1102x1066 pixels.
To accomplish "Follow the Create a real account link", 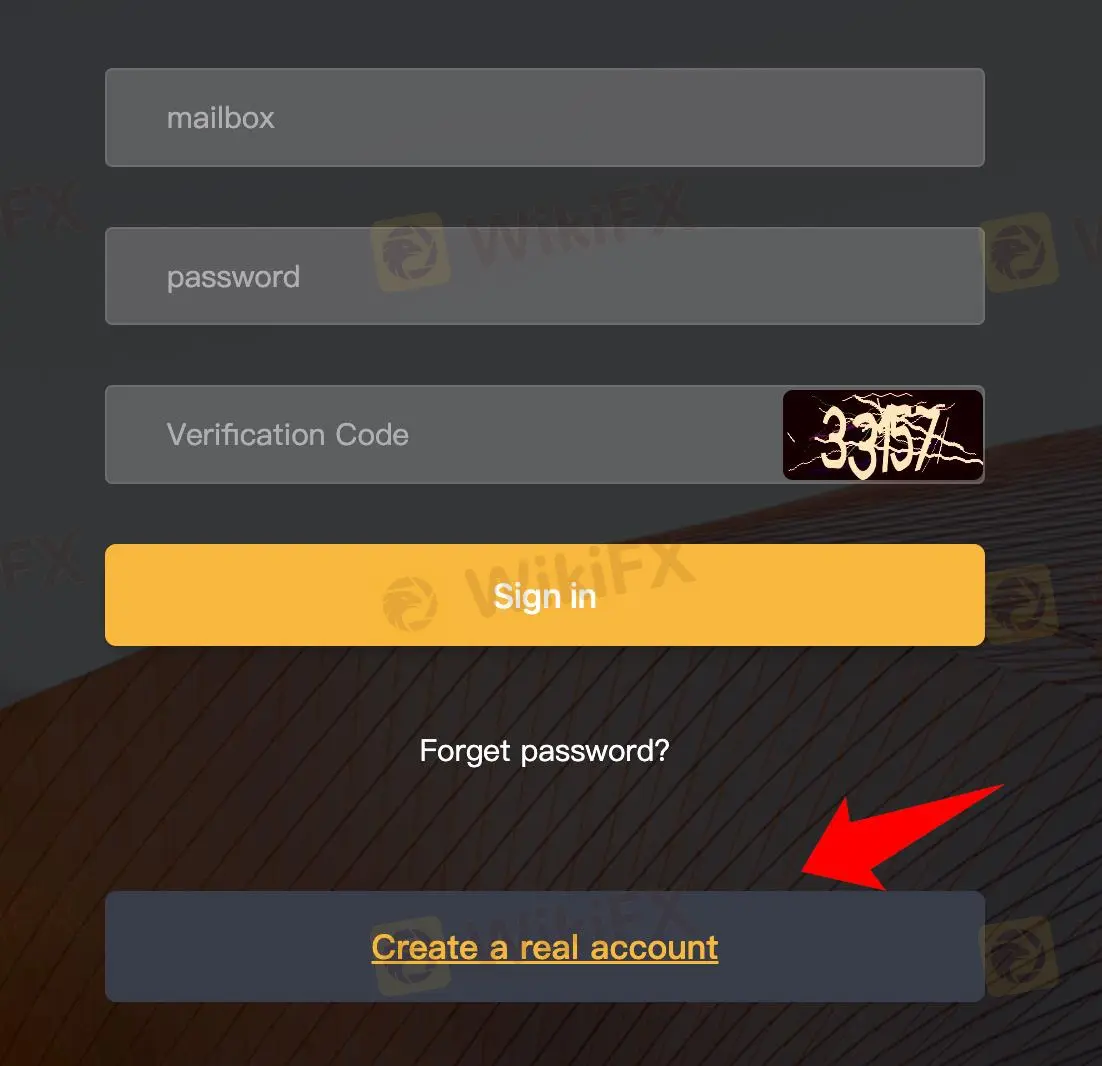I will [545, 947].
